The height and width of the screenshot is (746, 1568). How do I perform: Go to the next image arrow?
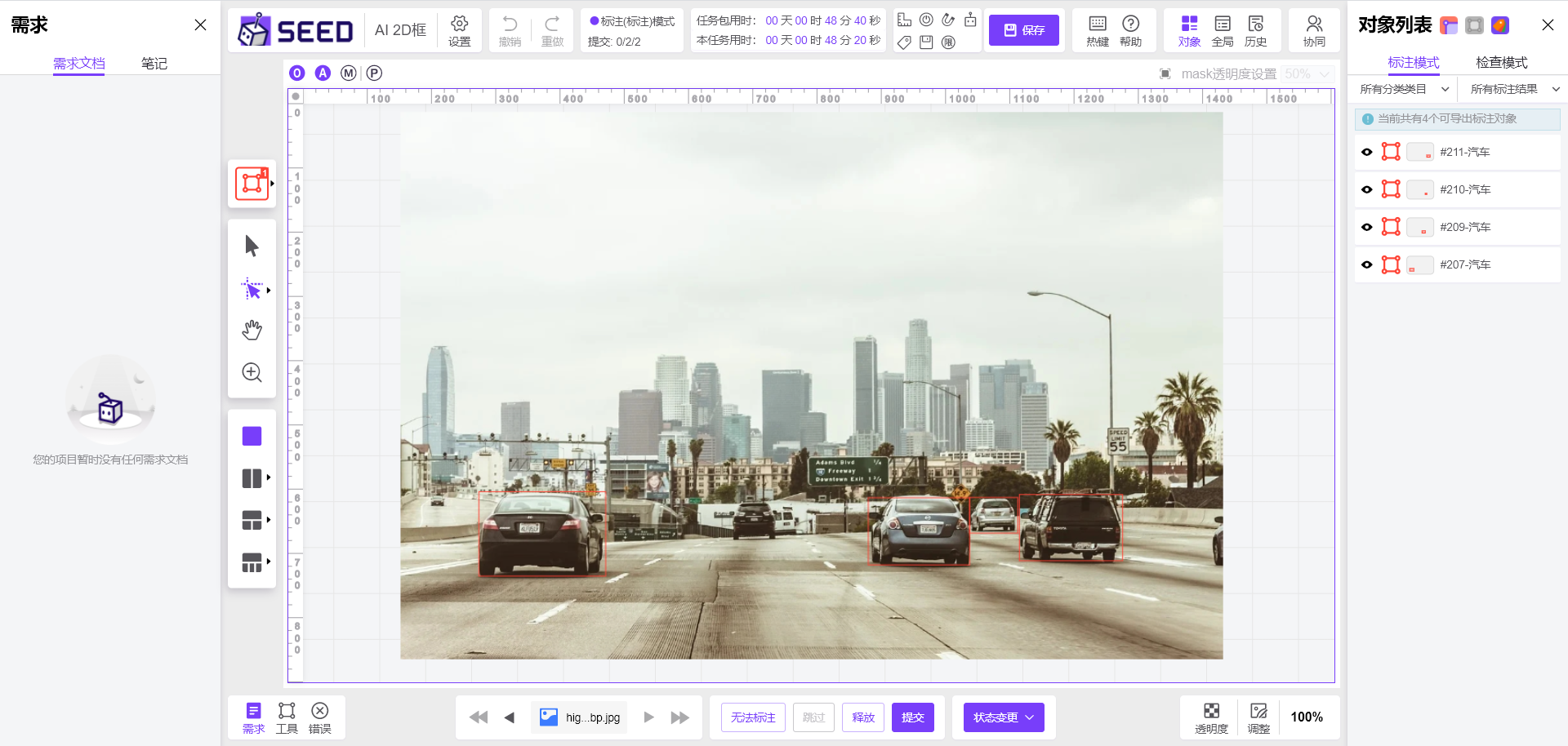[649, 717]
